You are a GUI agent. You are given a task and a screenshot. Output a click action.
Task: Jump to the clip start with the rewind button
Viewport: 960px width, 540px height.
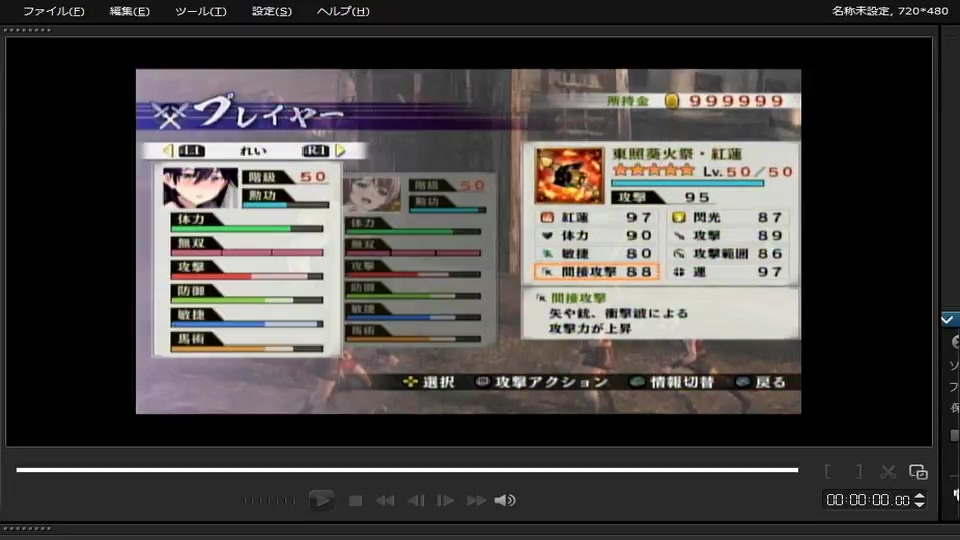click(385, 501)
